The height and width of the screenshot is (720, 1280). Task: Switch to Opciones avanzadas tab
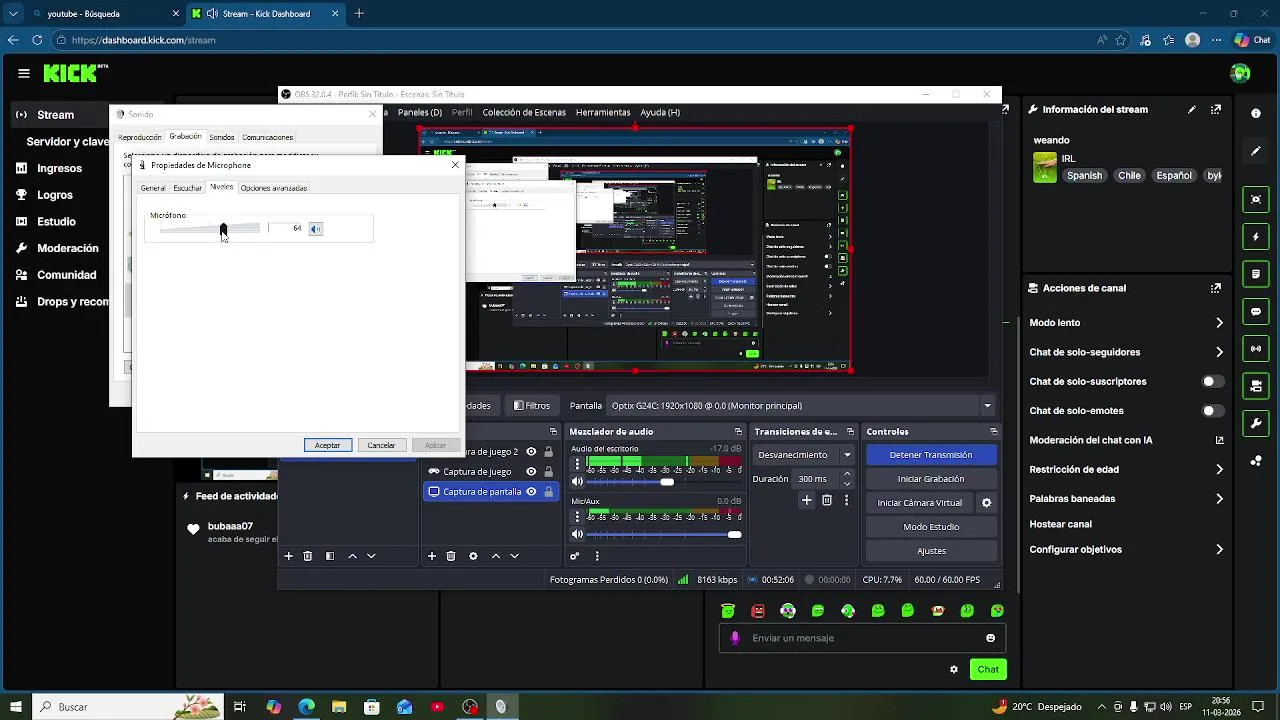click(274, 188)
